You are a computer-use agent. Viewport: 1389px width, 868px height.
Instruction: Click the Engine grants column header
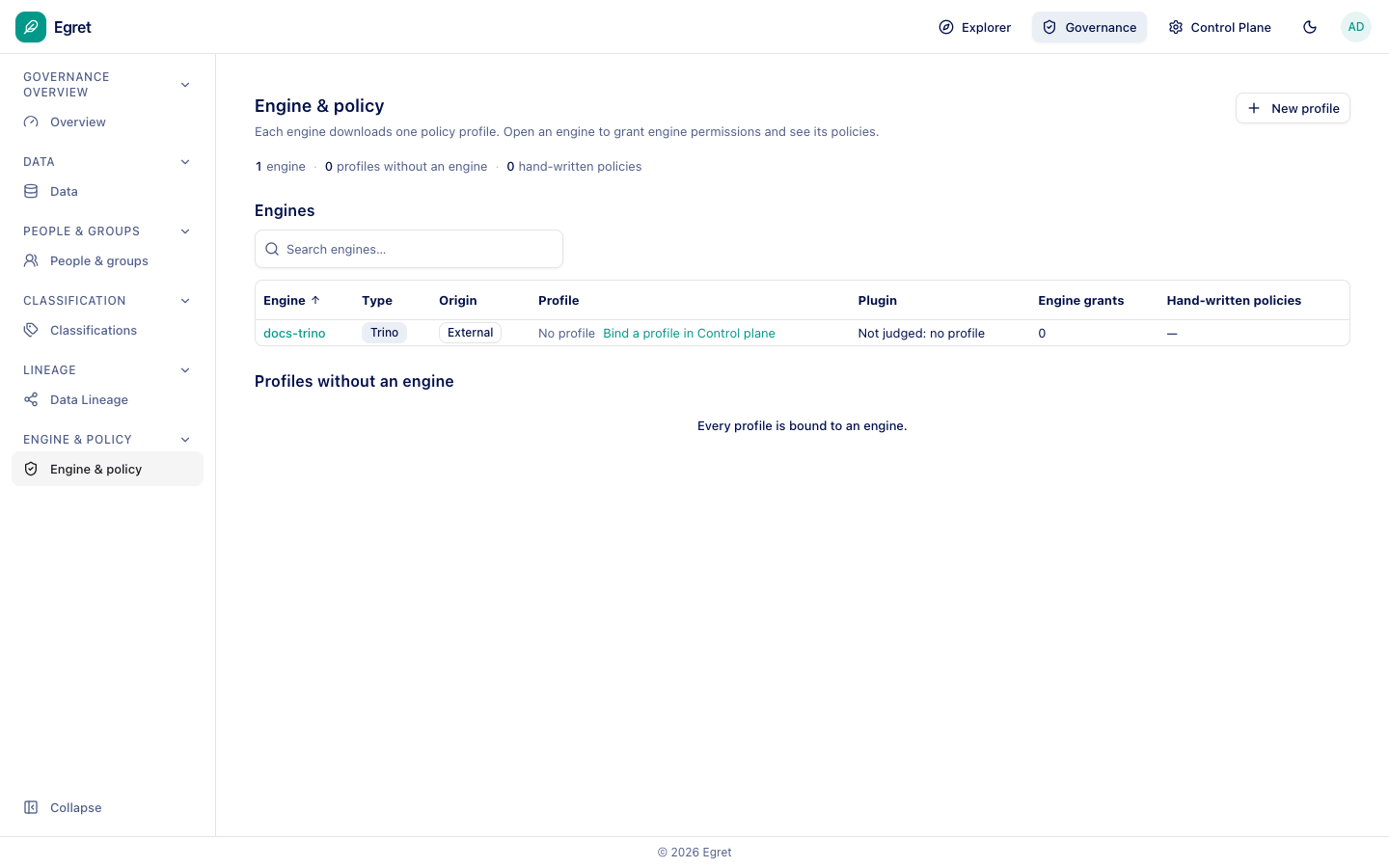pyautogui.click(x=1080, y=301)
